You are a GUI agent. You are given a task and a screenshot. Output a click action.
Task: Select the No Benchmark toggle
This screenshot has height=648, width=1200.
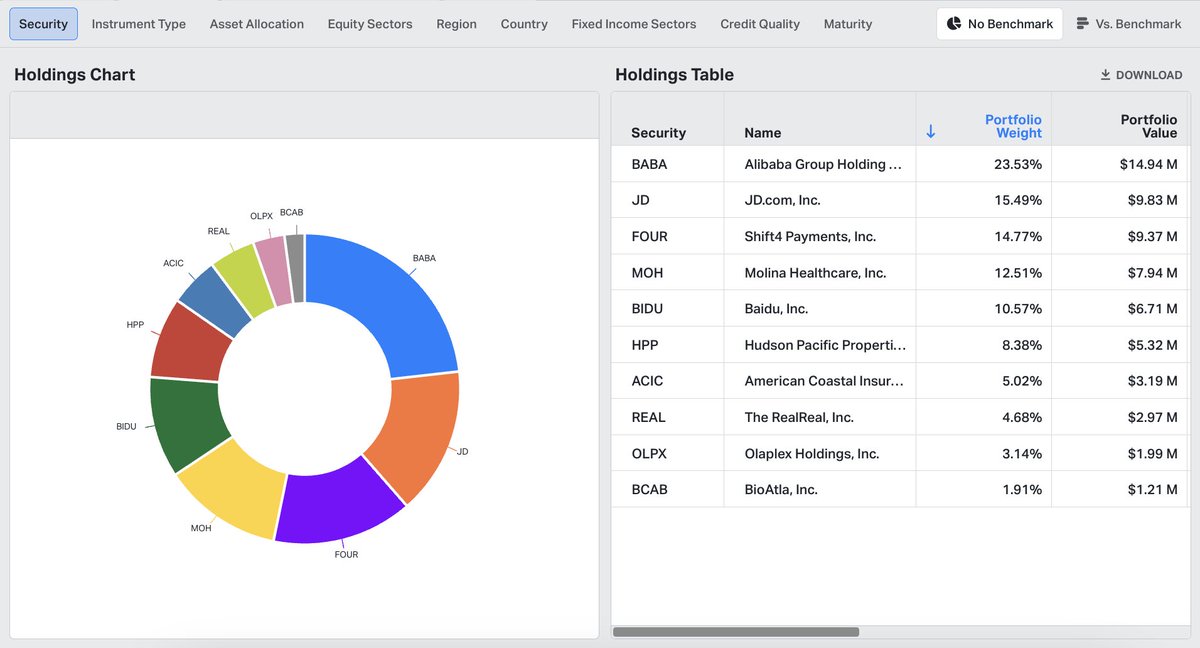tap(999, 23)
